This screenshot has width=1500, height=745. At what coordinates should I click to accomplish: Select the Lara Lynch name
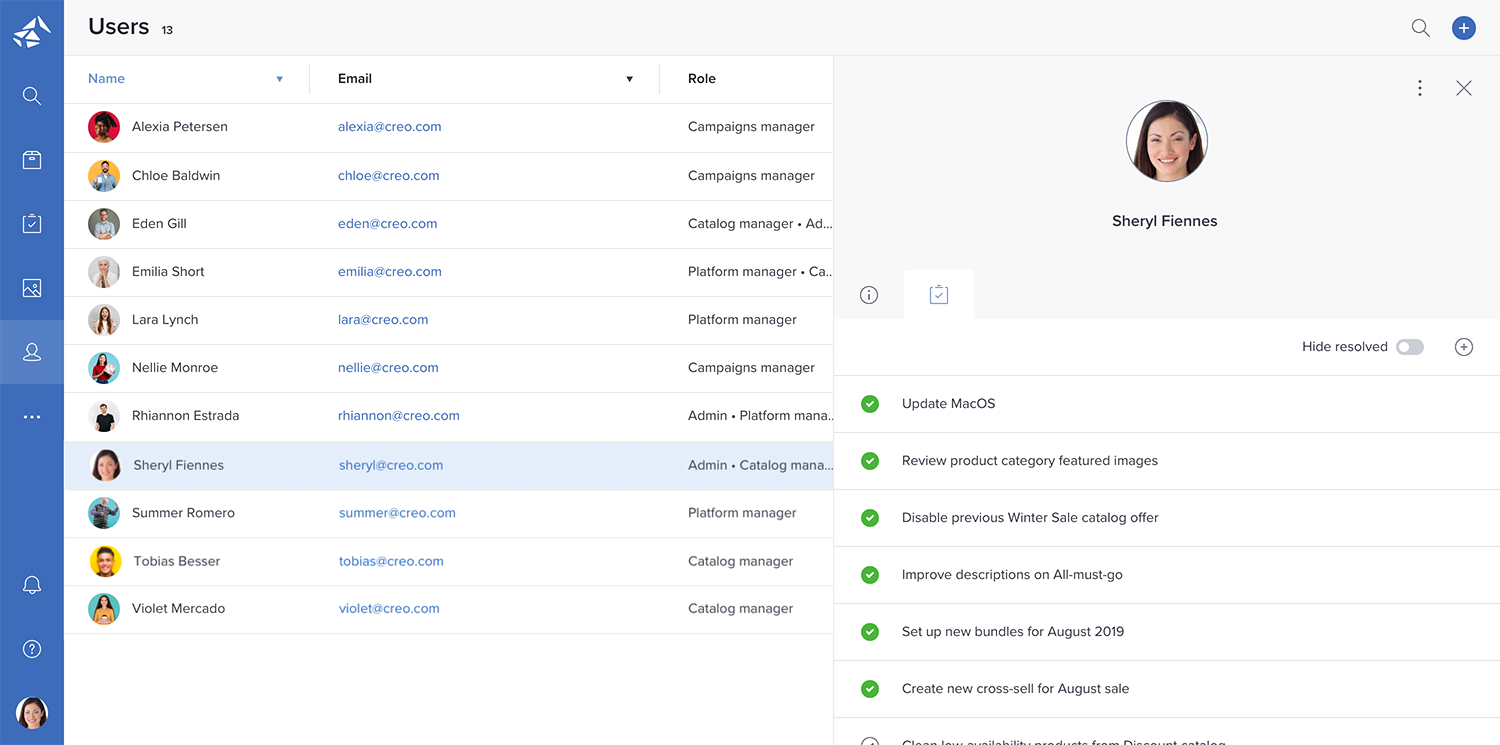[165, 320]
